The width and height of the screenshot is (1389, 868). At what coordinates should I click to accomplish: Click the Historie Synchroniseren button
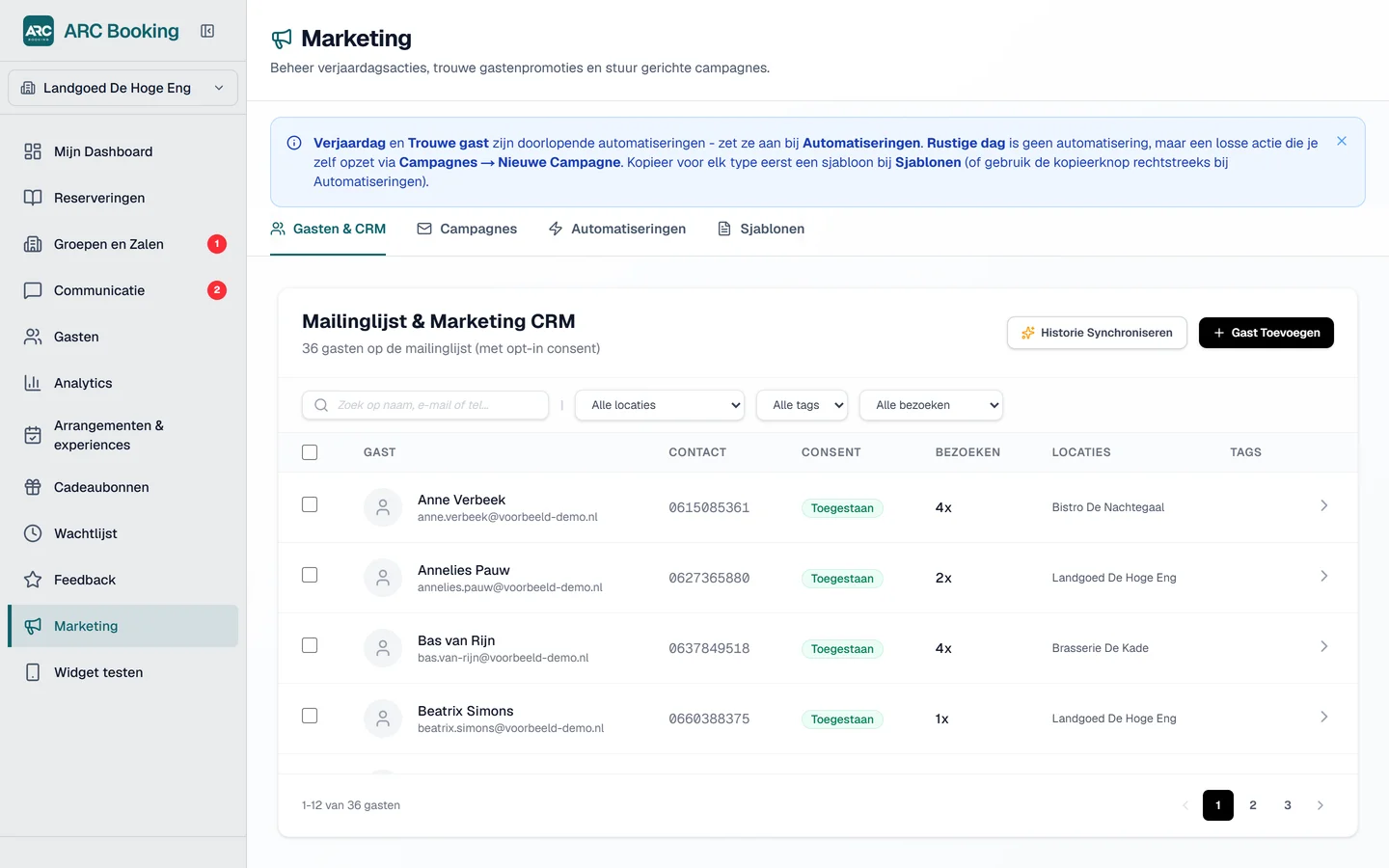coord(1097,333)
